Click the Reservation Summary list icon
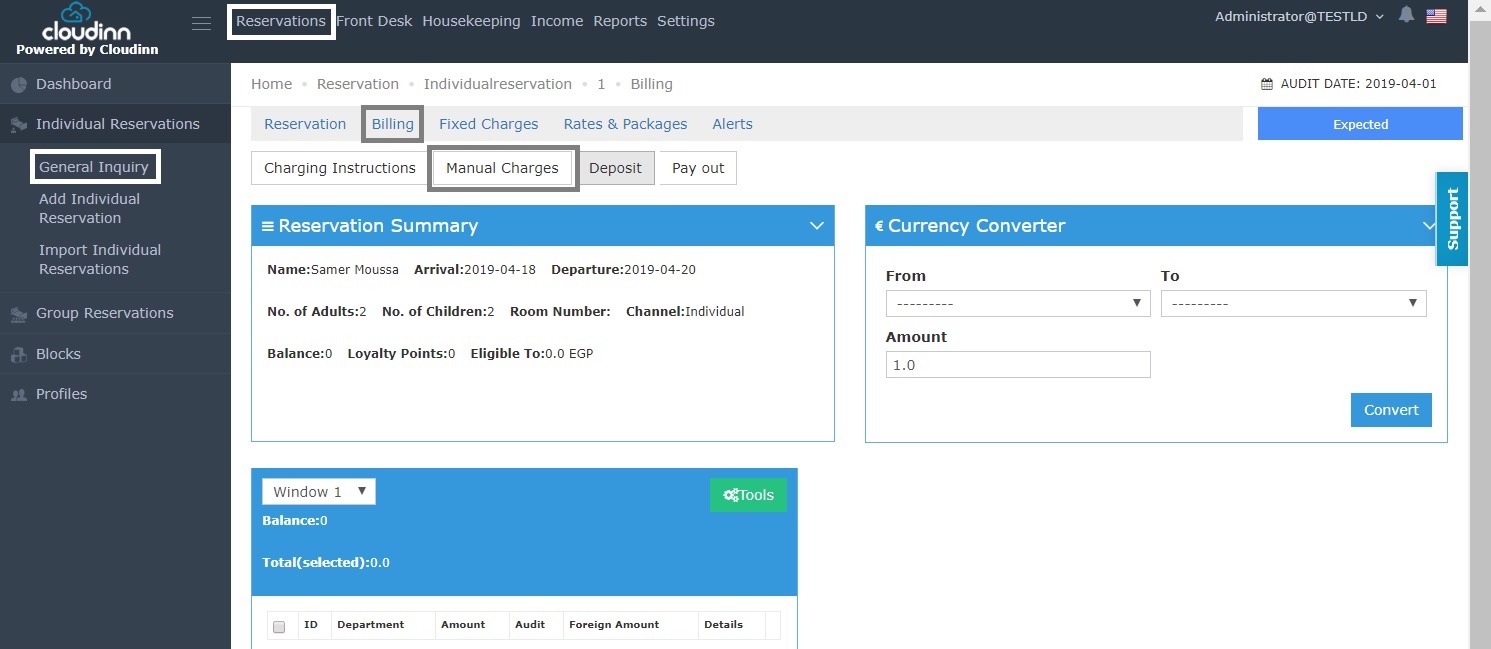 click(267, 226)
